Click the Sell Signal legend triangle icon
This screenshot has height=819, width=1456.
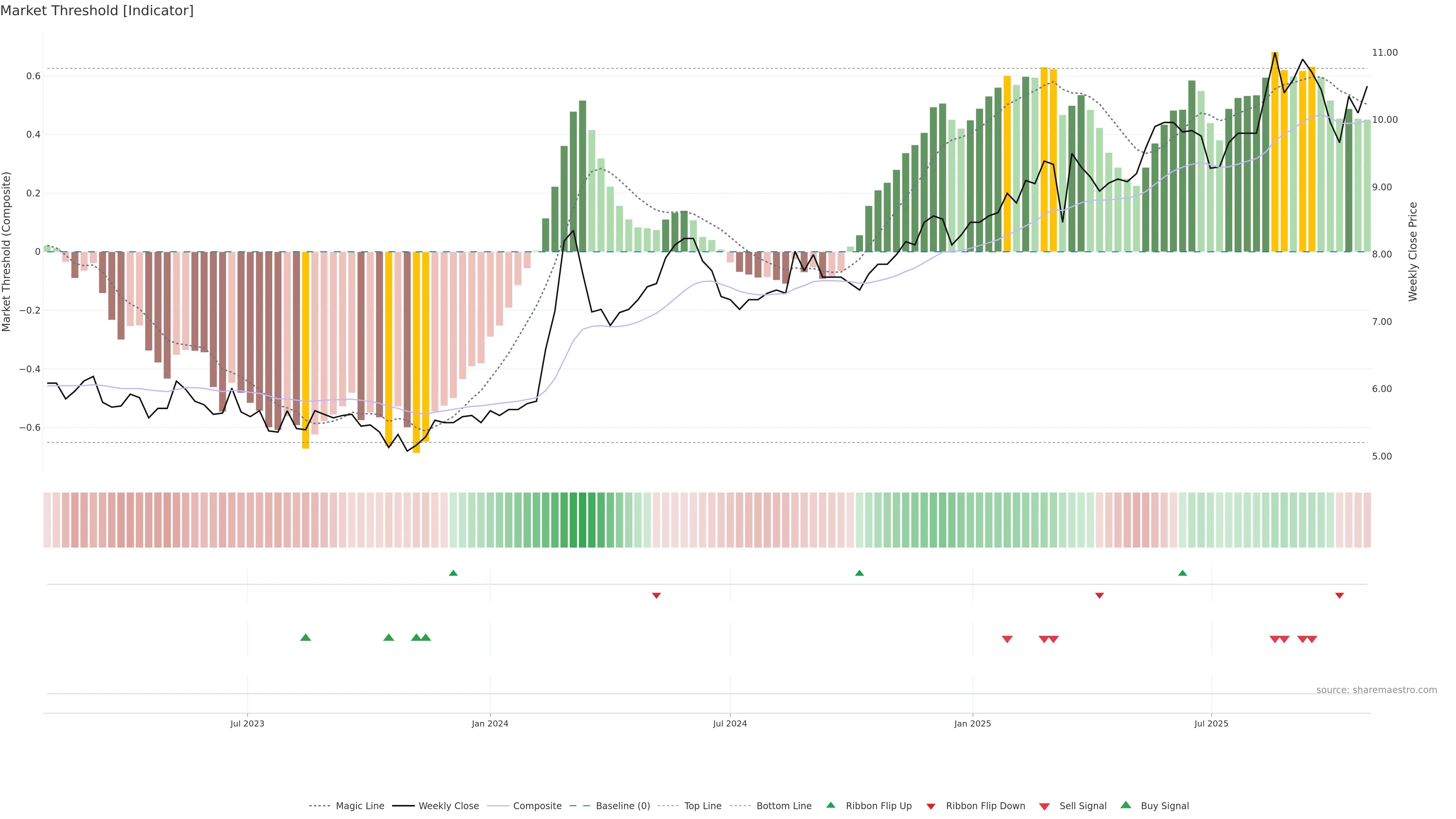click(x=1045, y=806)
